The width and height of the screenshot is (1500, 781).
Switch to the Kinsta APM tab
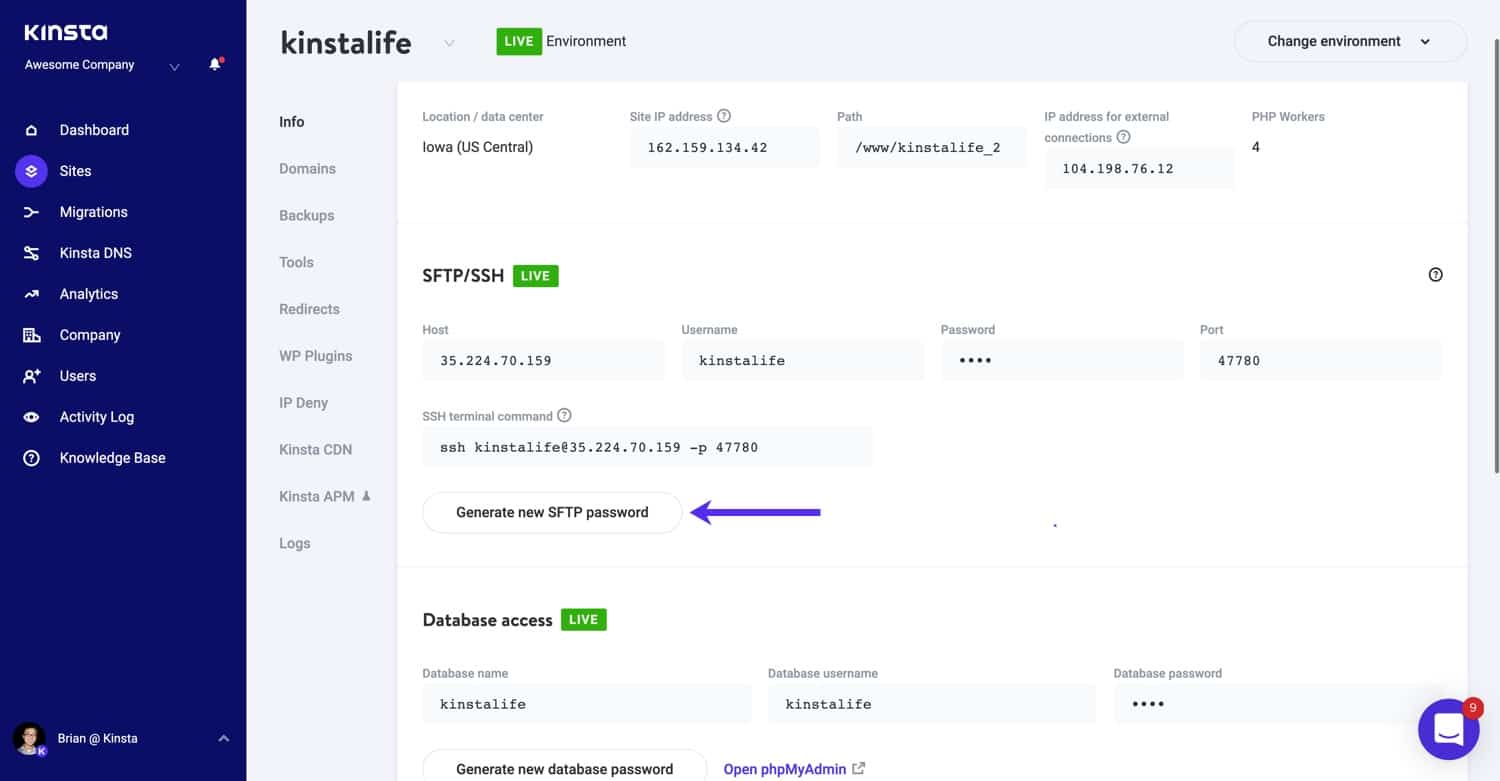317,496
